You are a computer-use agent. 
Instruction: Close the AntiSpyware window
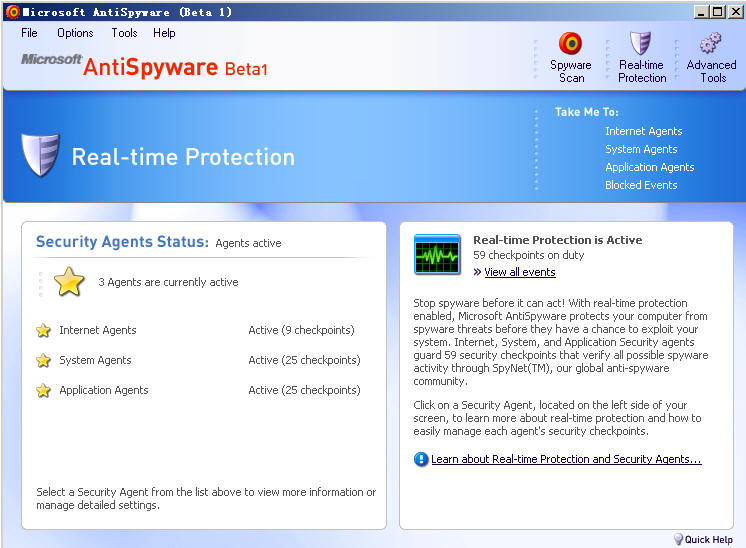736,12
